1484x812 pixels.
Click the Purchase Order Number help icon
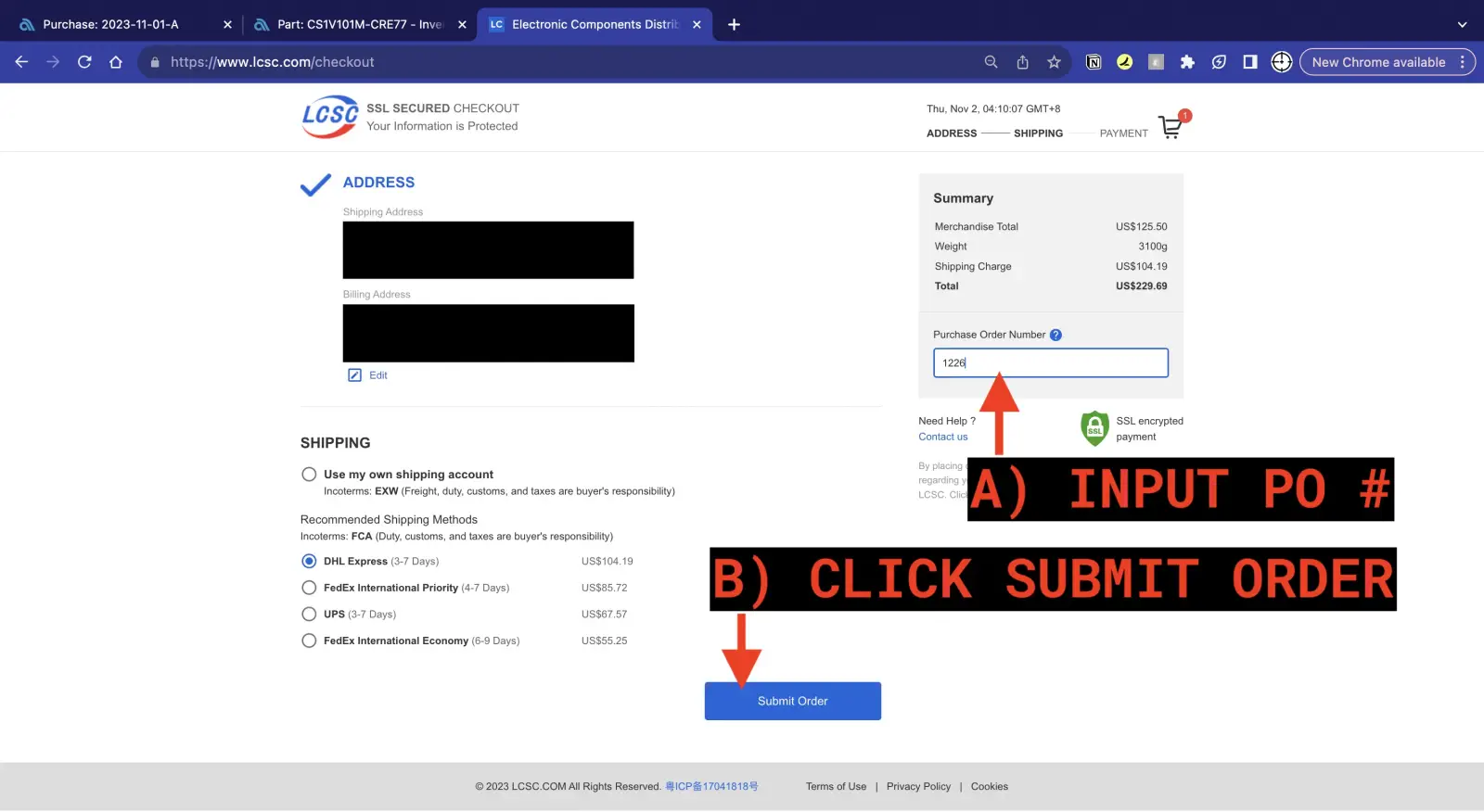(x=1055, y=335)
